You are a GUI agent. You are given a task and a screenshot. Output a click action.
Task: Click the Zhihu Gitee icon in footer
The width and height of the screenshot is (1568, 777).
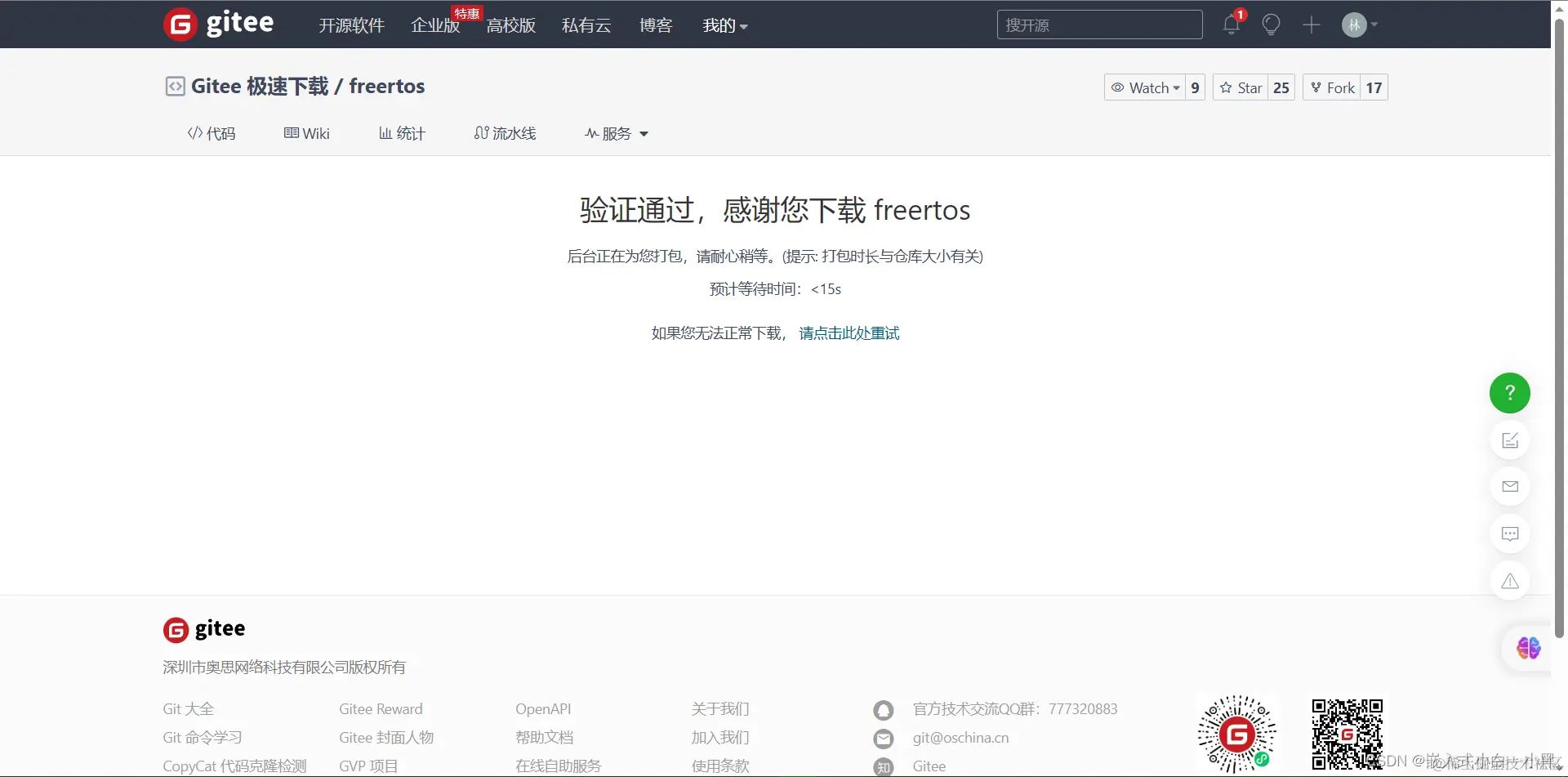[883, 766]
